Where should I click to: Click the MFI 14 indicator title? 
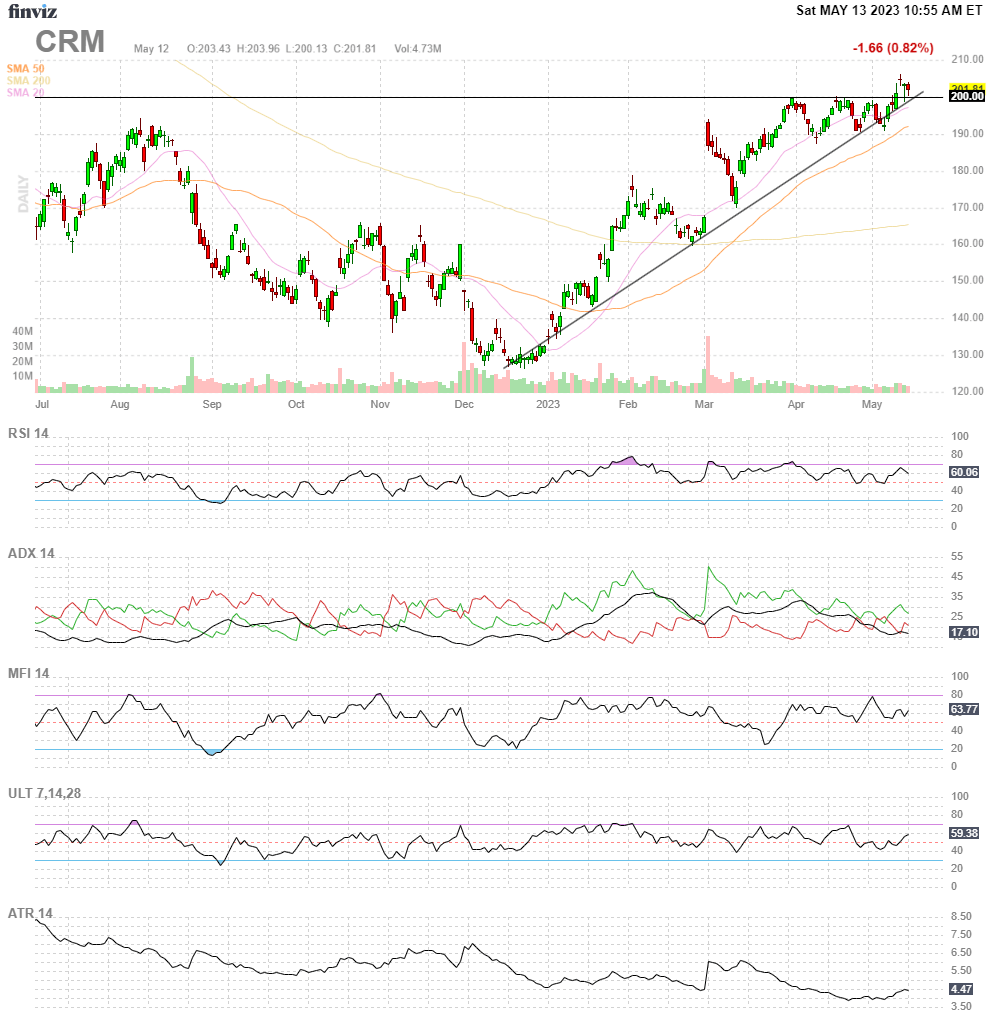click(x=29, y=673)
